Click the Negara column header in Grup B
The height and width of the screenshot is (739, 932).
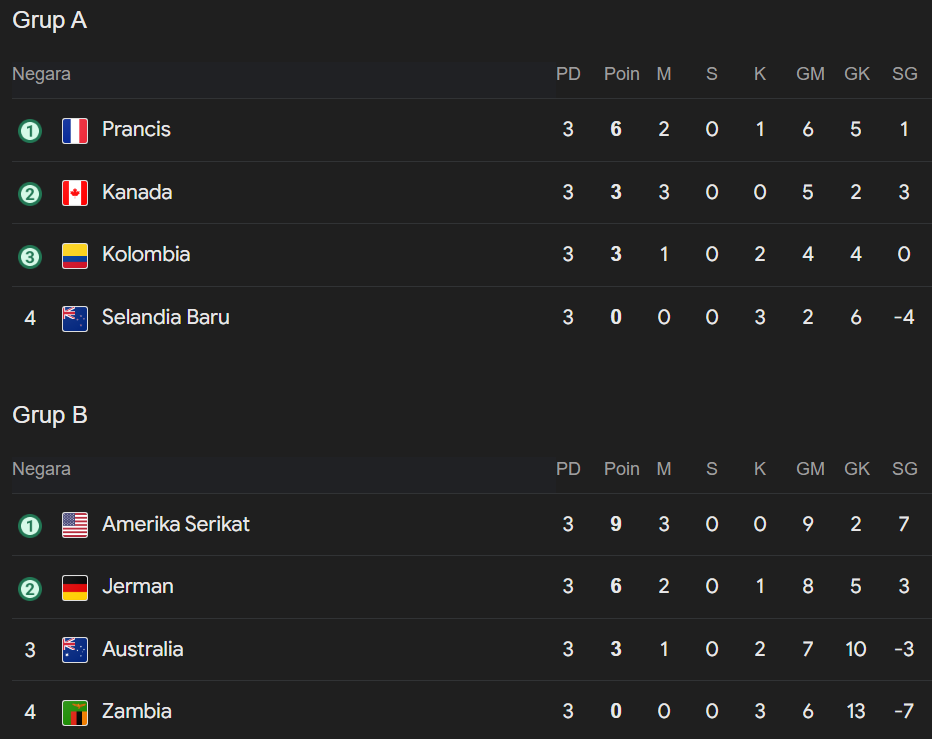pos(41,469)
